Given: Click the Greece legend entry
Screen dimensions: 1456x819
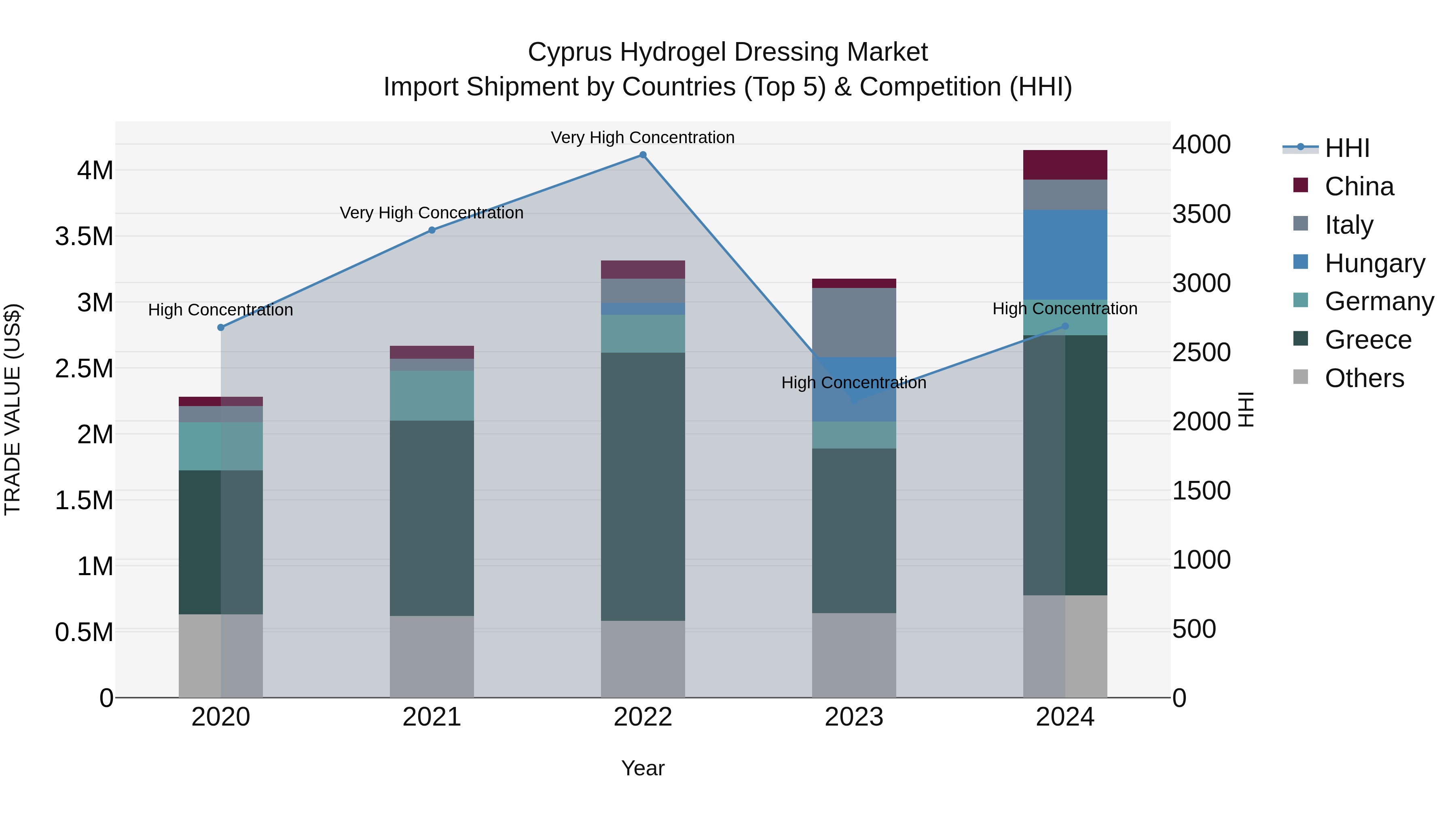Looking at the screenshot, I should [1368, 340].
